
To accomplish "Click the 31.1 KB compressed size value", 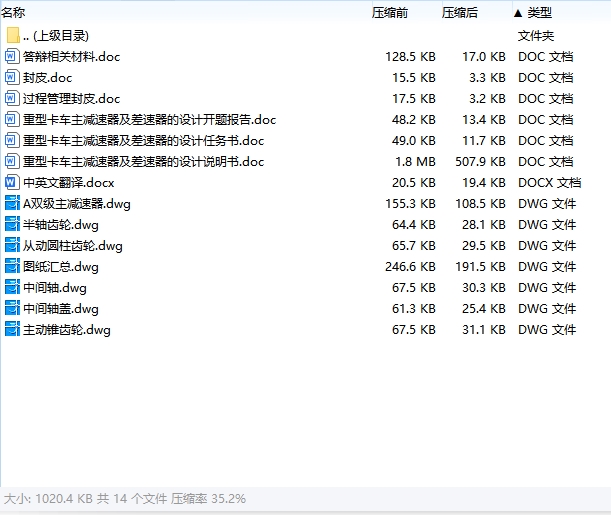I will [484, 330].
